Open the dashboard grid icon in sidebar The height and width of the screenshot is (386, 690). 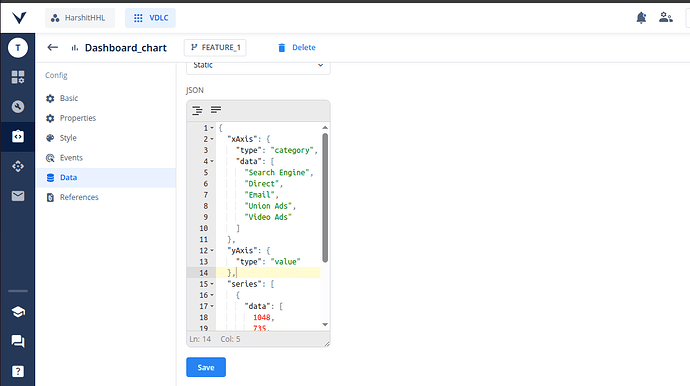pos(18,77)
